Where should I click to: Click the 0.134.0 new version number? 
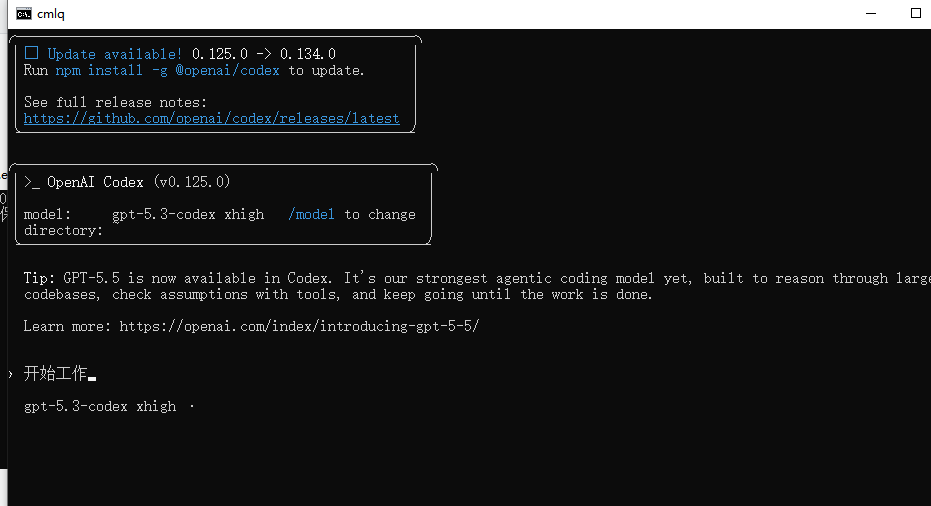[x=308, y=54]
